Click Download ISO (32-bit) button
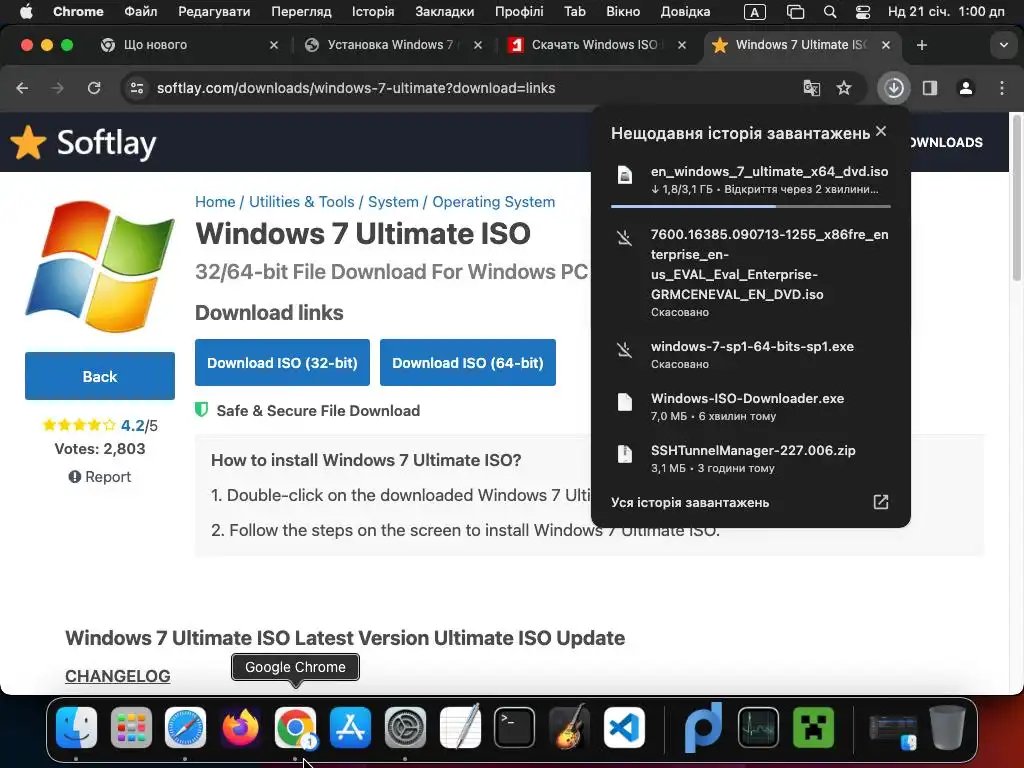 [x=282, y=362]
